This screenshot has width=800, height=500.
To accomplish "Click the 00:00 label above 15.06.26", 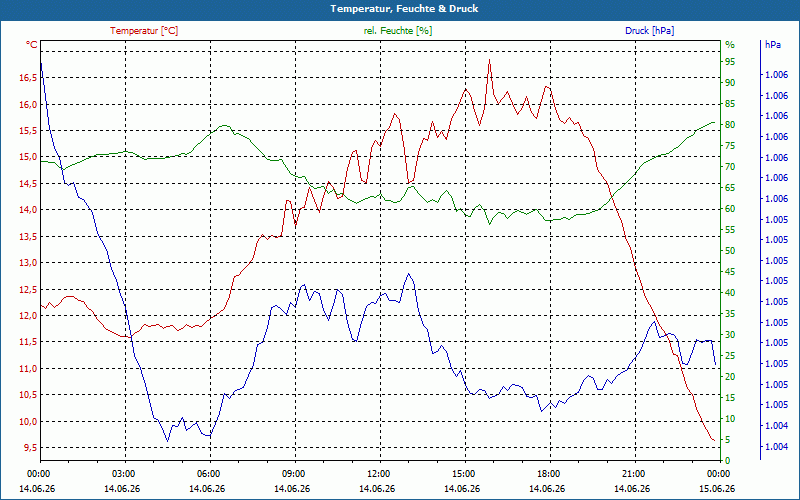I will [x=717, y=474].
